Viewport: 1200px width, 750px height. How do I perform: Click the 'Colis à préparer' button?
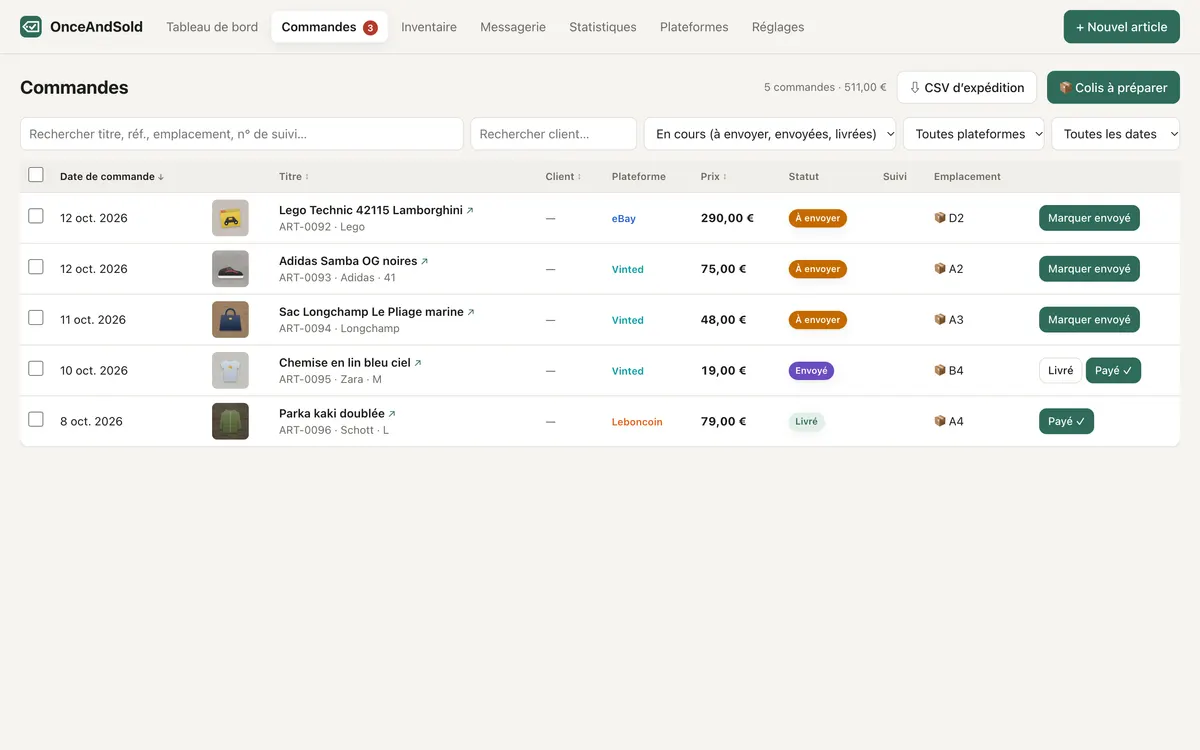point(1113,87)
